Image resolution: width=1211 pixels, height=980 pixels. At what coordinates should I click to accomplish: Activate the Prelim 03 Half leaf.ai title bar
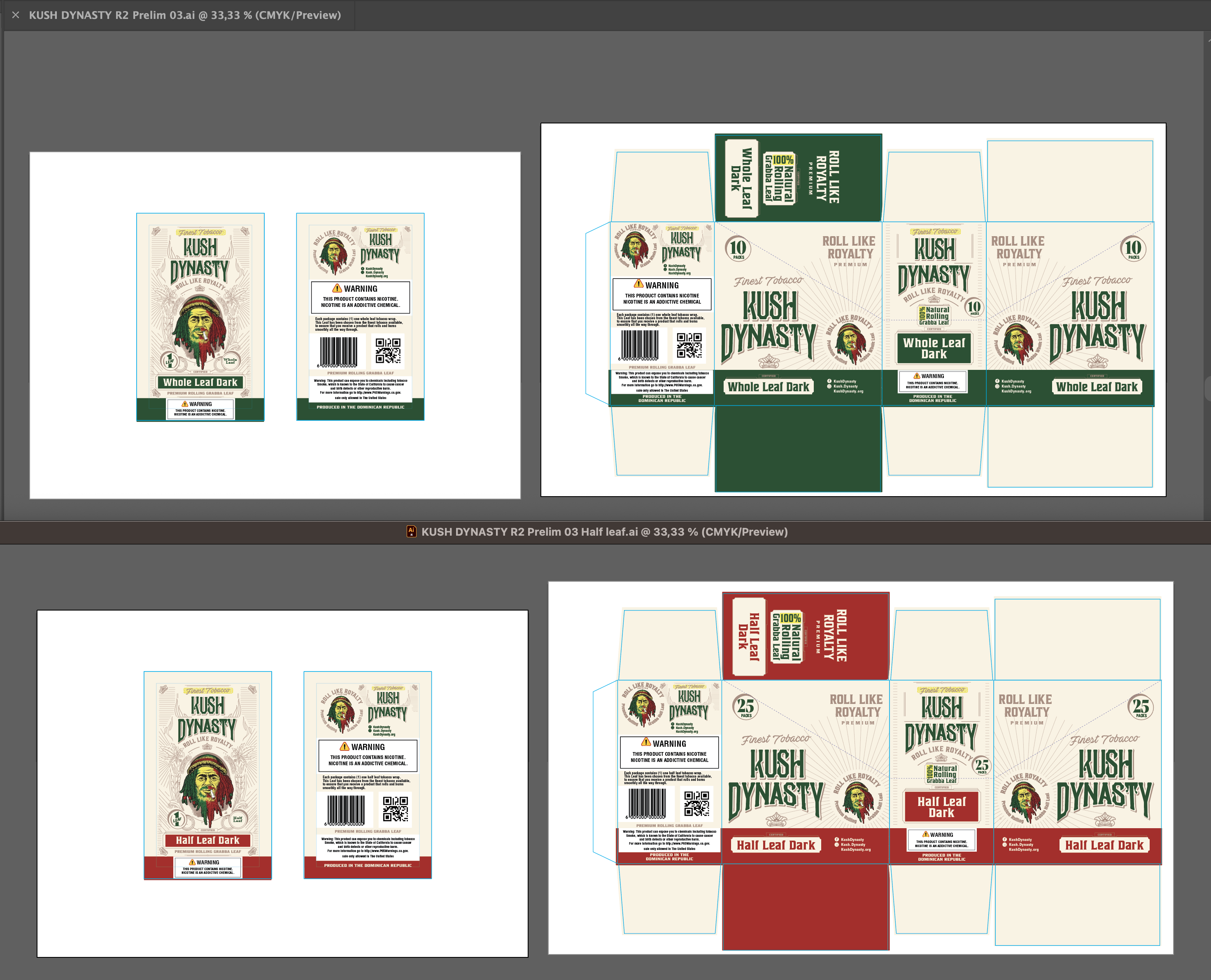coord(604,532)
